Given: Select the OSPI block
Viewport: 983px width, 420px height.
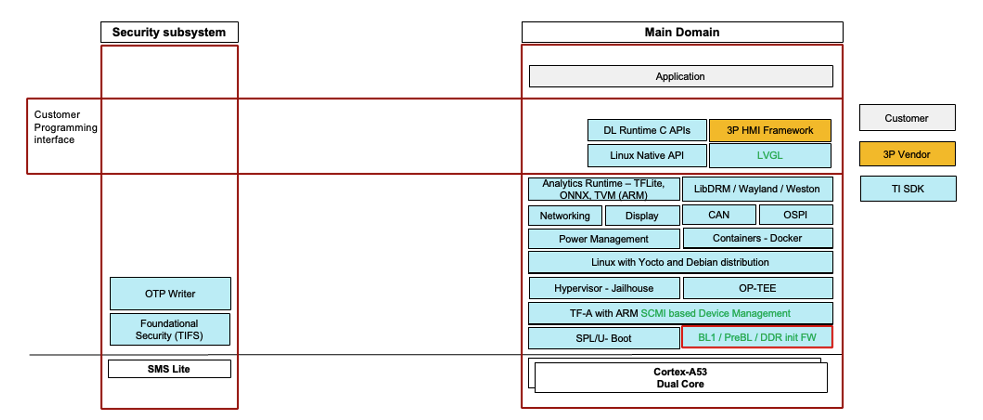Looking at the screenshot, I should (795, 215).
